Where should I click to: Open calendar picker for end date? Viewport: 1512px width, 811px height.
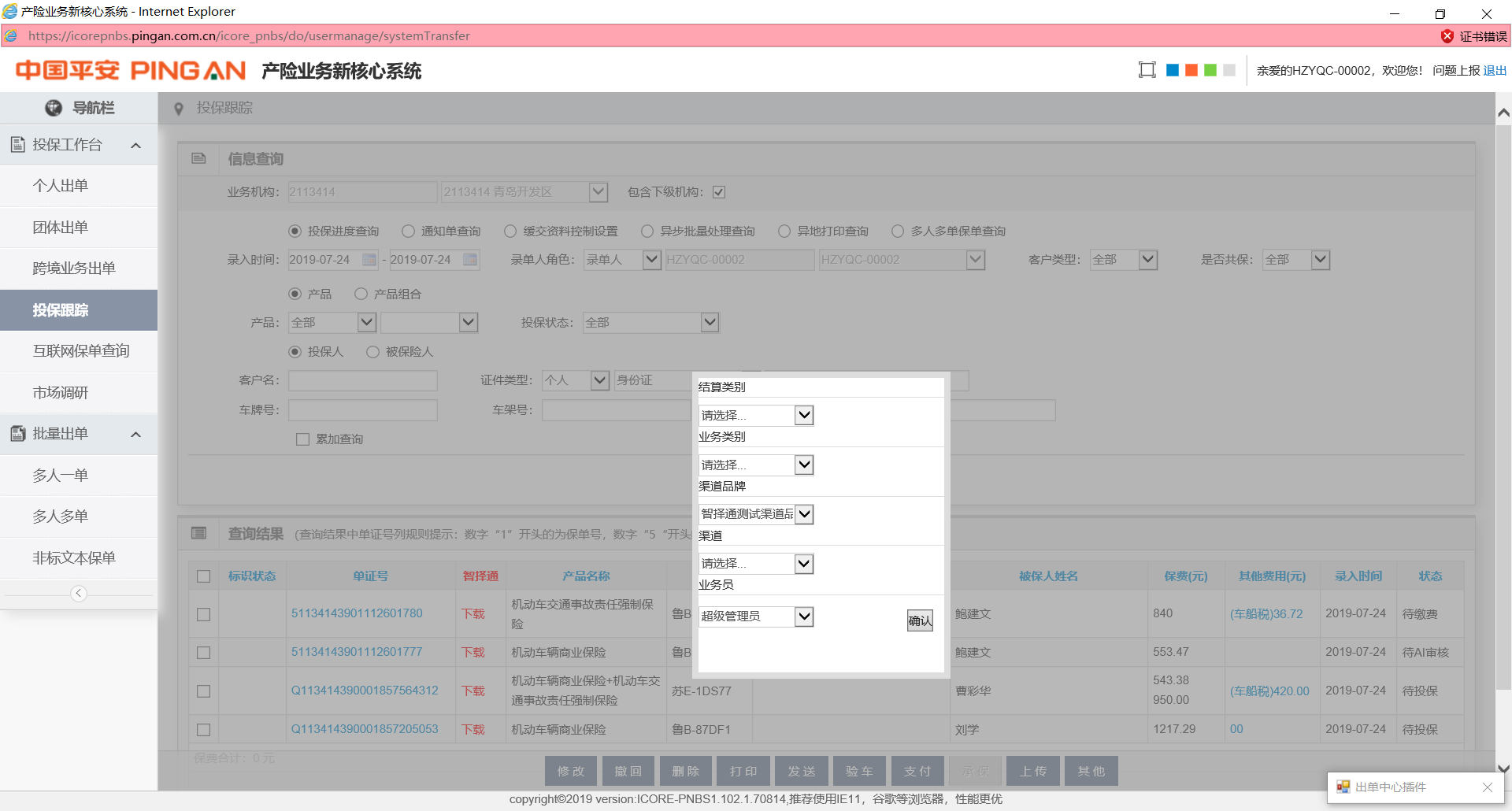coord(470,260)
